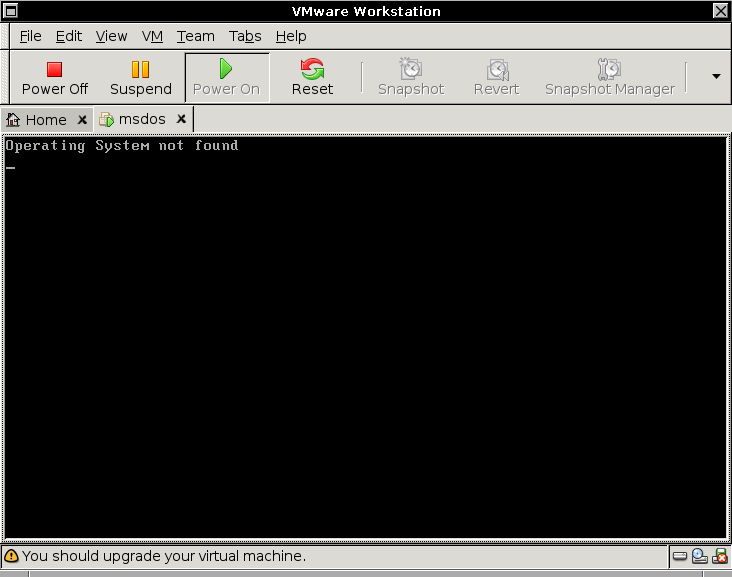Suspend the virtual machine
This screenshot has width=732, height=577.
point(141,77)
